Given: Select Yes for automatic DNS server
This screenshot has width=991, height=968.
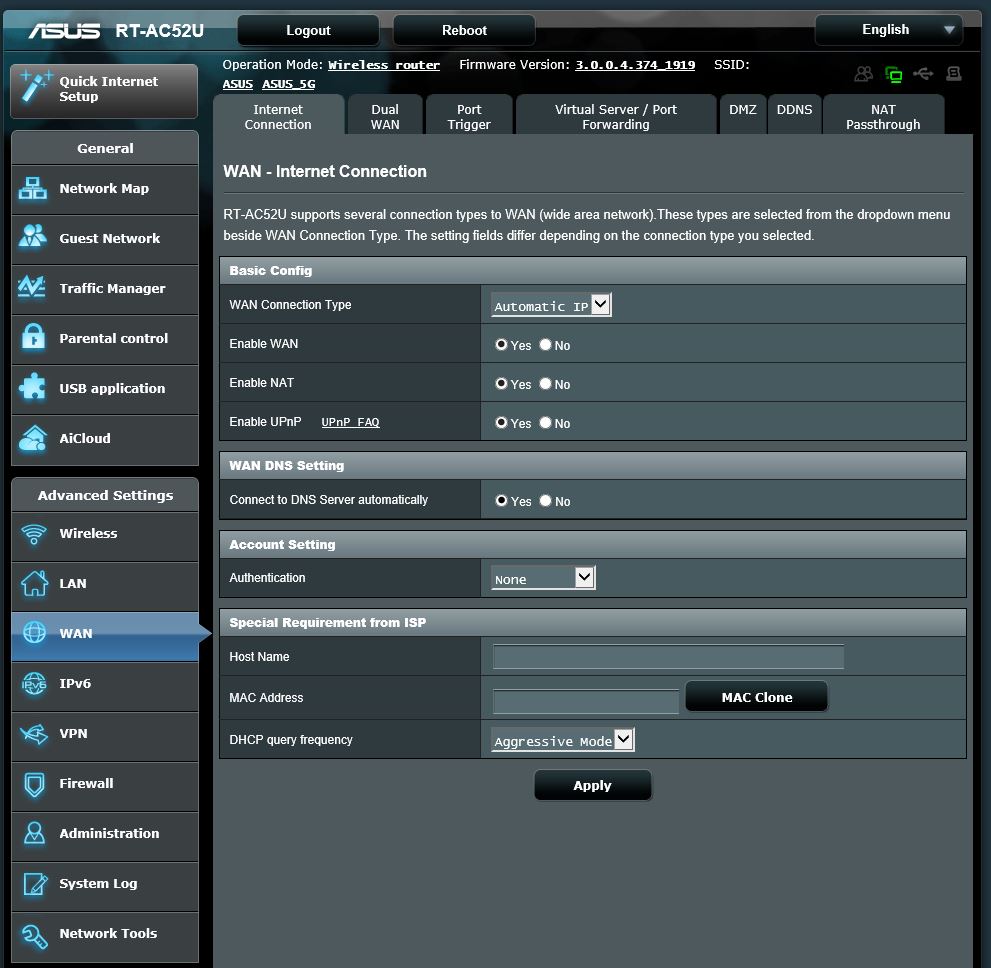Looking at the screenshot, I should tap(501, 500).
